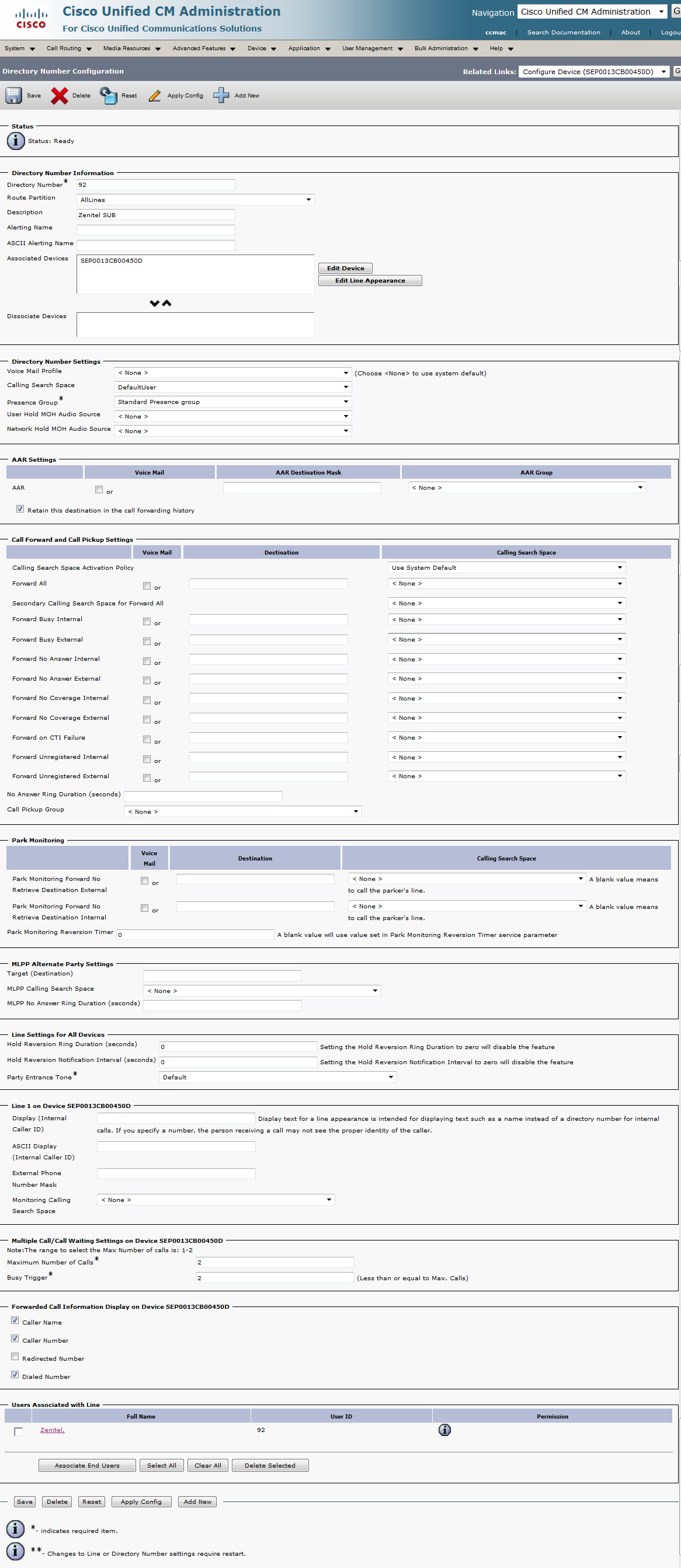The width and height of the screenshot is (681, 1568).
Task: Open the Party Entrance Tone dropdown
Action: coord(277,1077)
